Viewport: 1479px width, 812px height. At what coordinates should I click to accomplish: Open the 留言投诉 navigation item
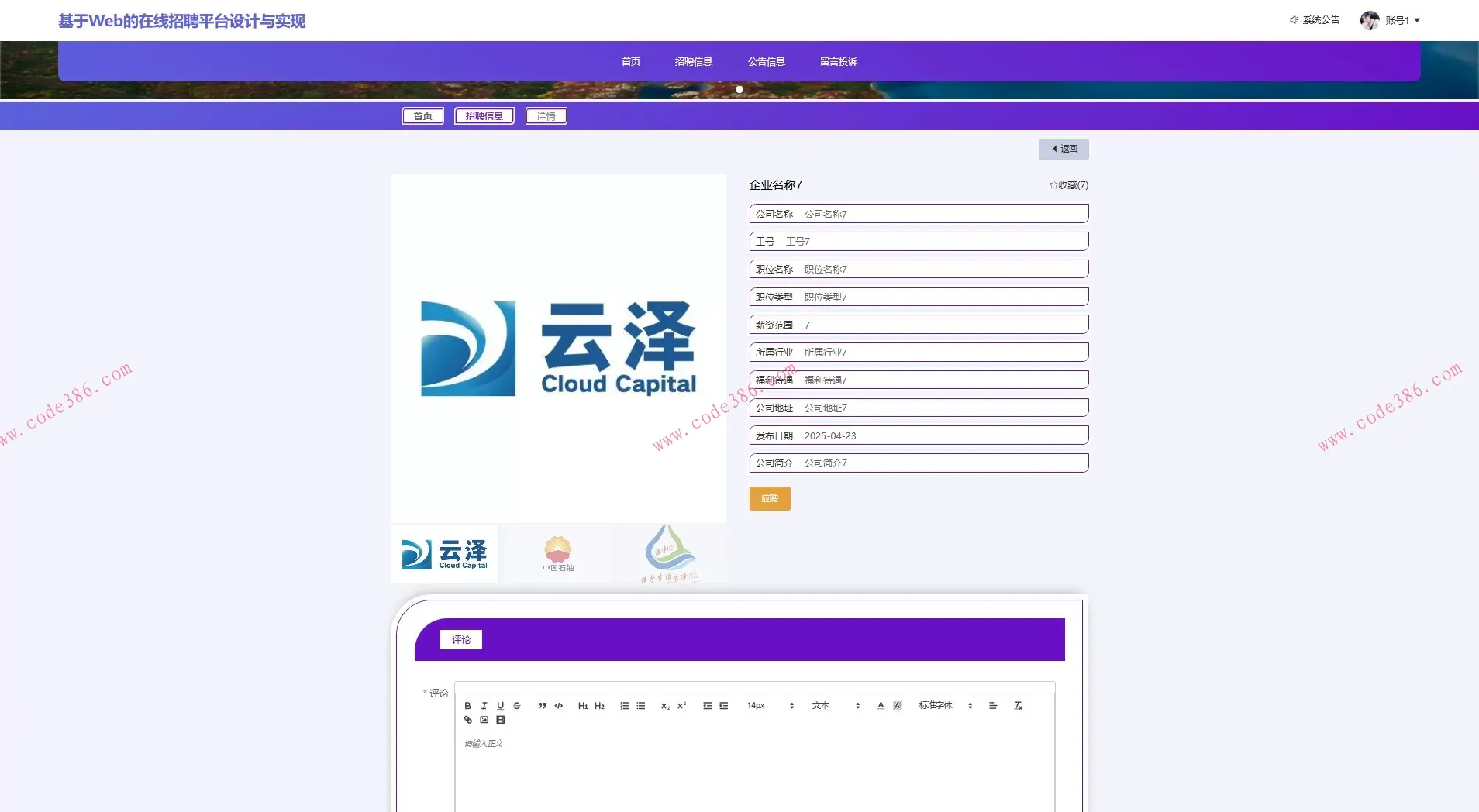pos(838,61)
